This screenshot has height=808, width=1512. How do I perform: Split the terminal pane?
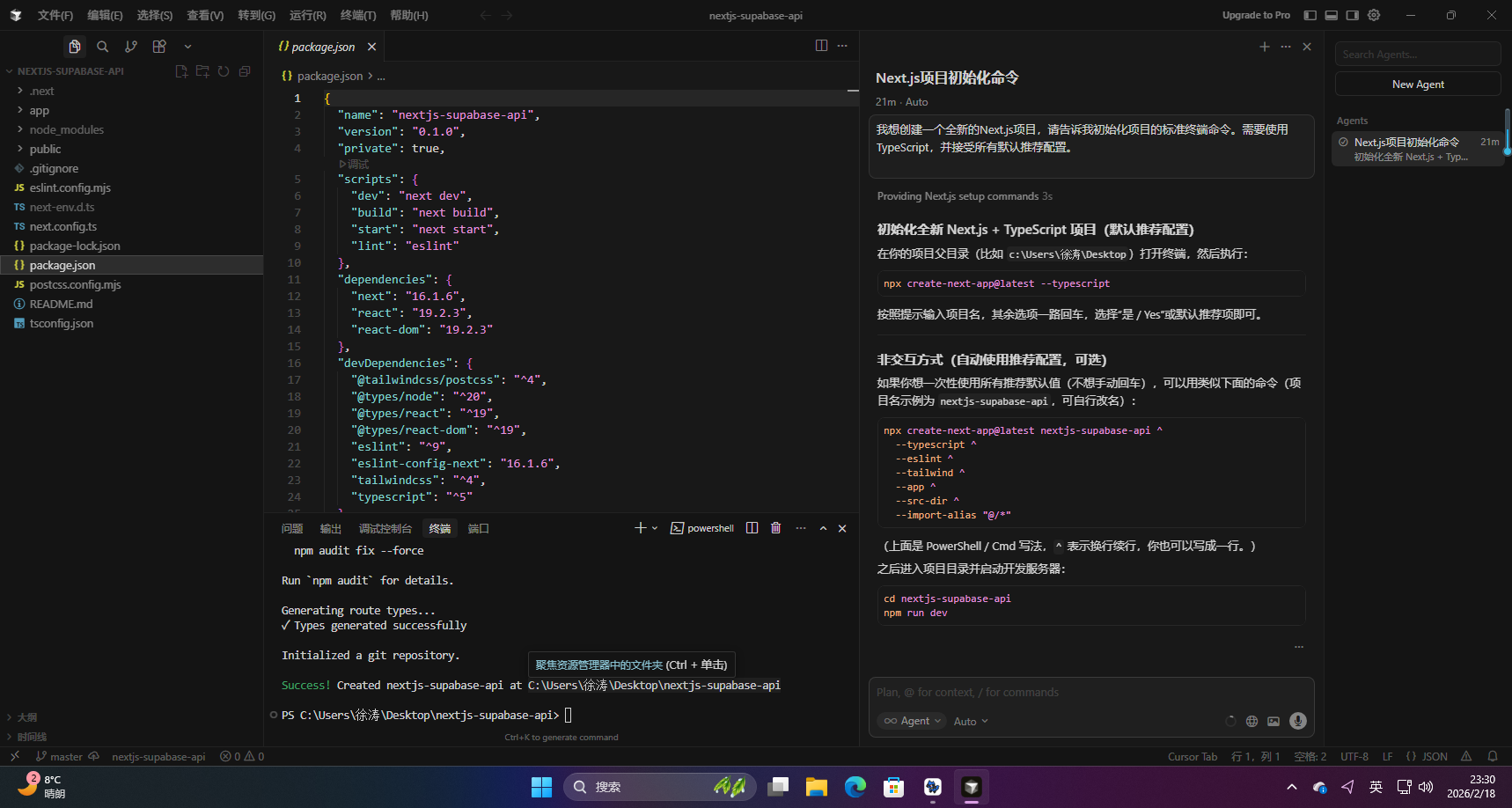tap(752, 528)
